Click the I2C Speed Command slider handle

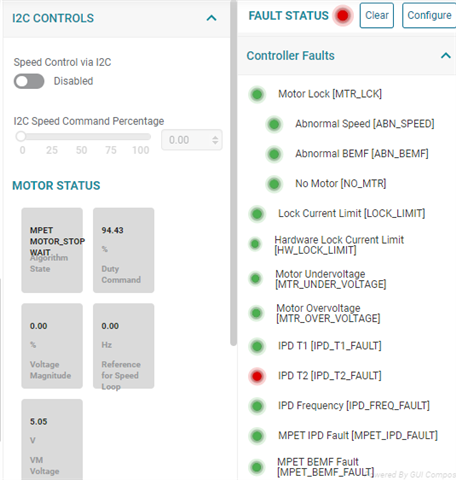pyautogui.click(x=21, y=136)
